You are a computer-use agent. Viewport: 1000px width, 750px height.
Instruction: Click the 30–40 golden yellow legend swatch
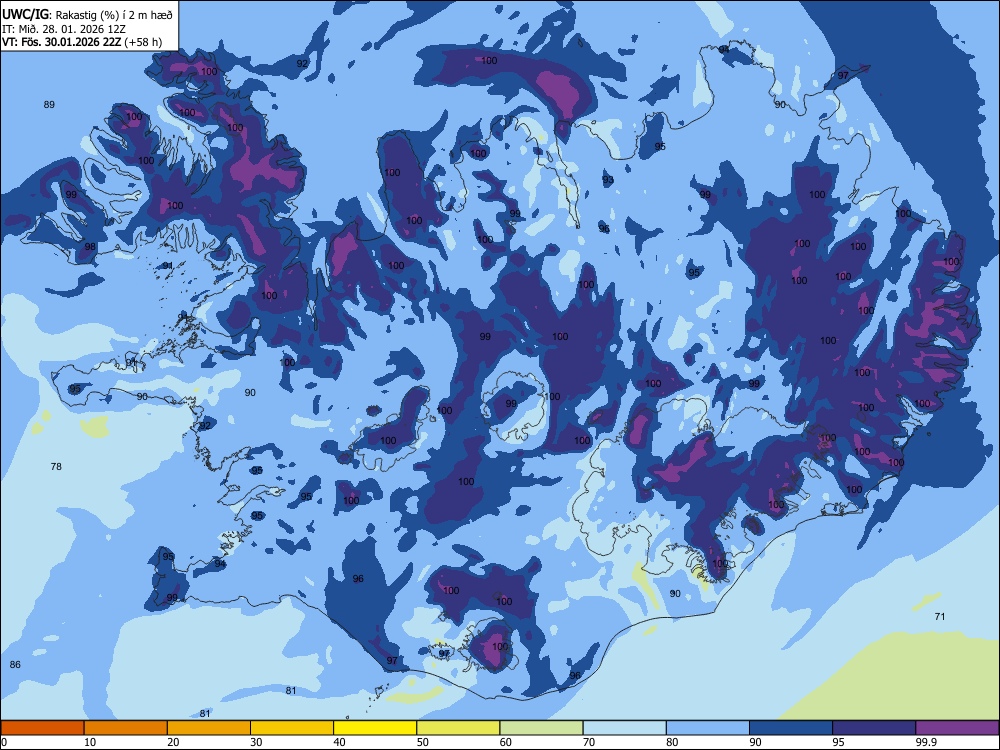[292, 728]
